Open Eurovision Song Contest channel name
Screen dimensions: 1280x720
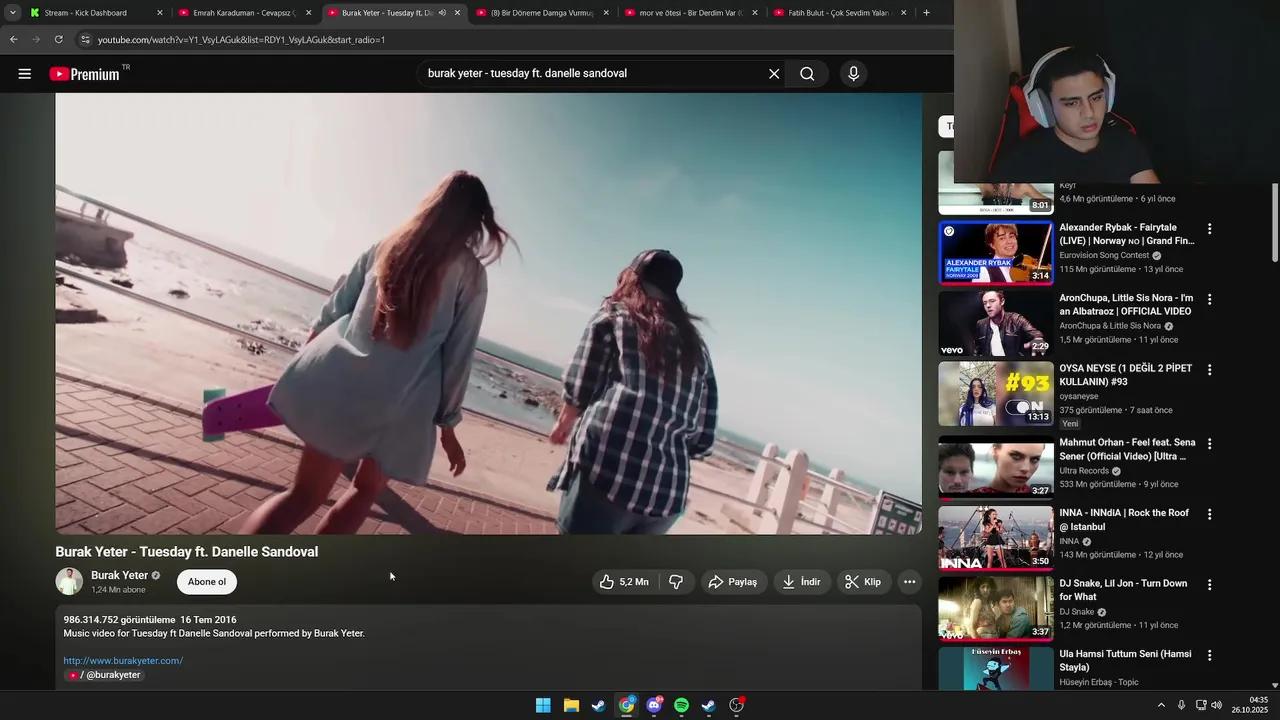coord(1105,256)
